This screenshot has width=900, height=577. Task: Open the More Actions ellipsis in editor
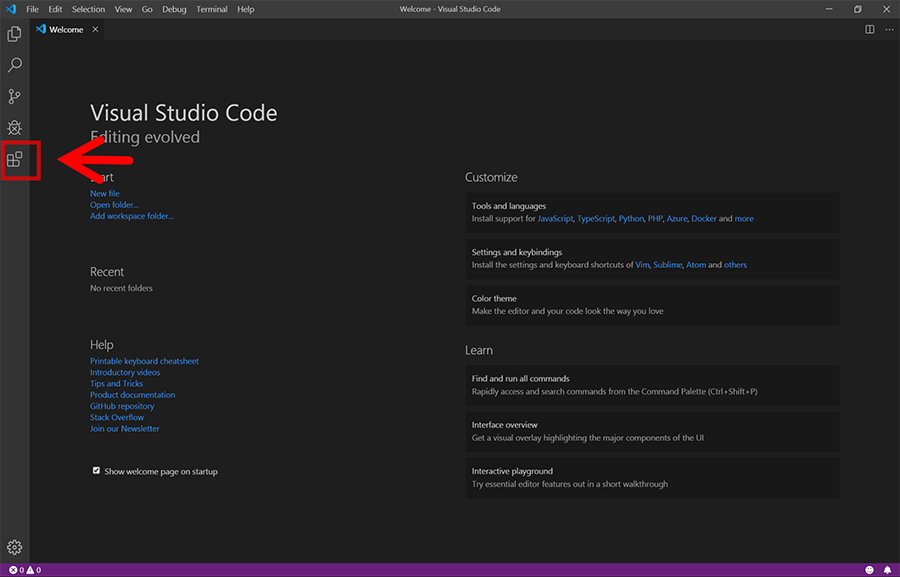pos(889,29)
